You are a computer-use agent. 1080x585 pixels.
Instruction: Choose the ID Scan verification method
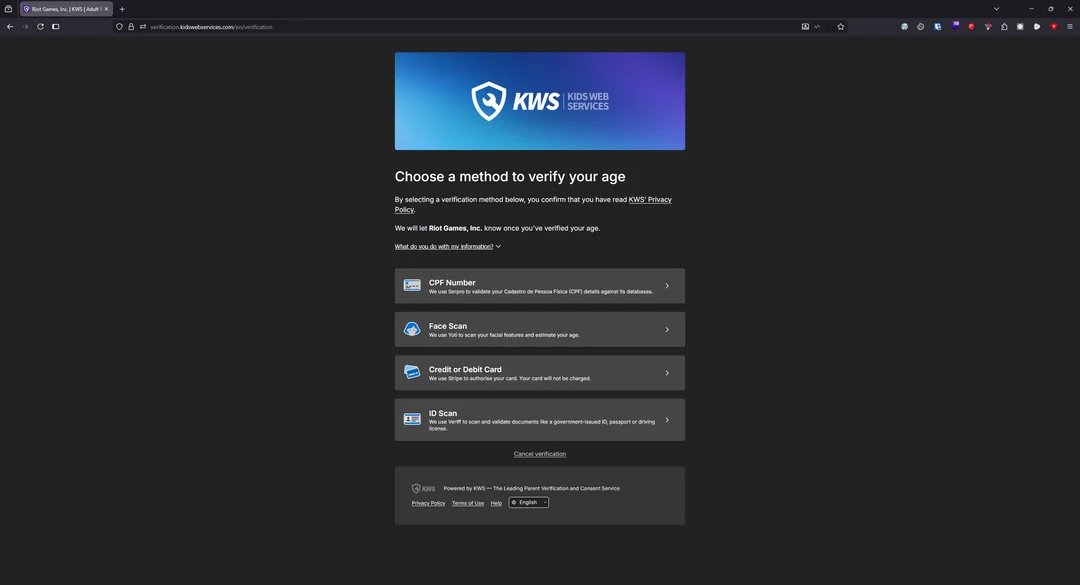[x=540, y=420]
